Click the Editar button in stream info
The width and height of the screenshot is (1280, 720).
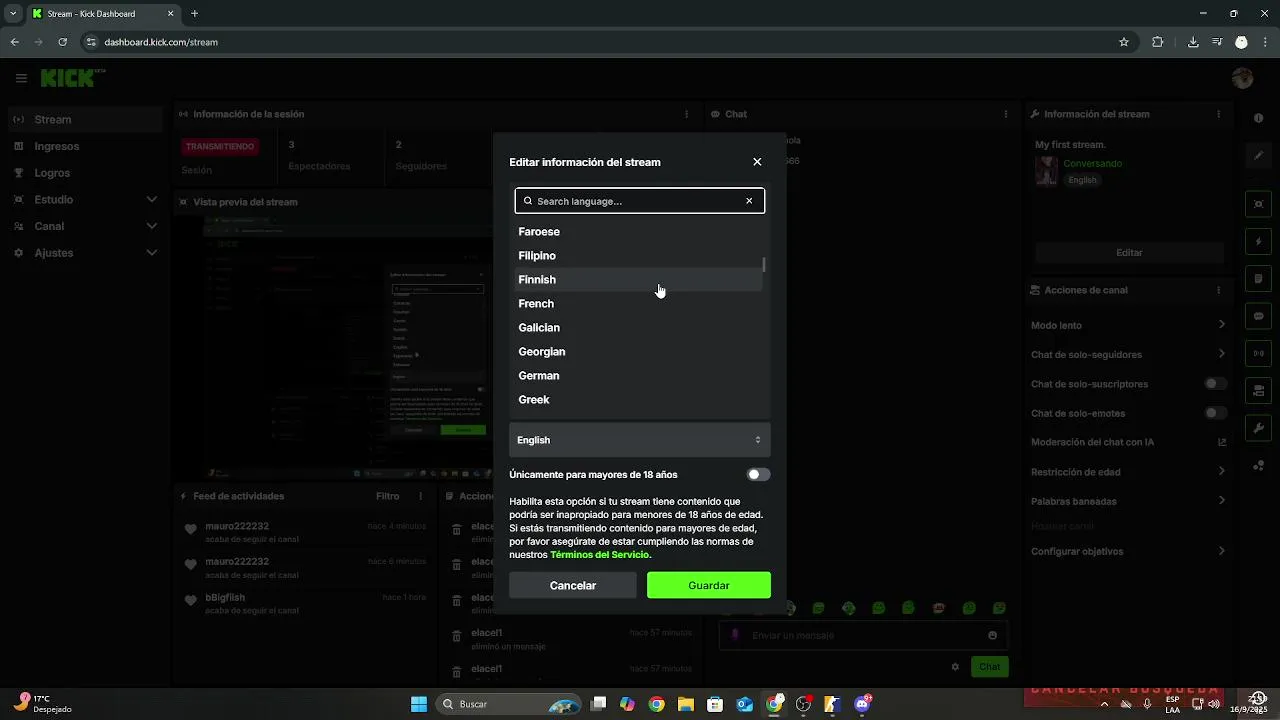tap(1129, 253)
